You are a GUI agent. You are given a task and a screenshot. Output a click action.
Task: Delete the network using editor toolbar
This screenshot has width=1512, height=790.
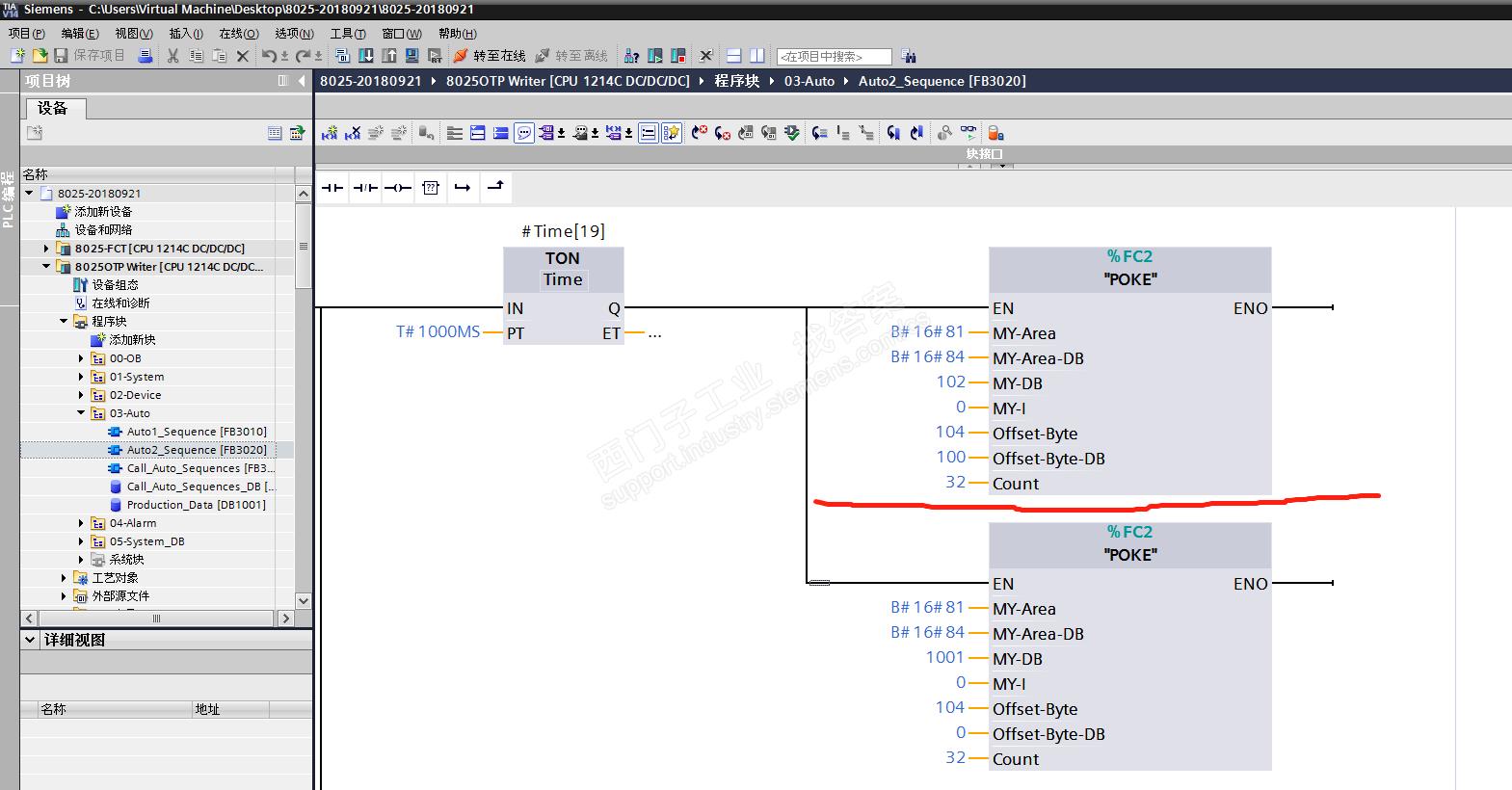click(353, 133)
